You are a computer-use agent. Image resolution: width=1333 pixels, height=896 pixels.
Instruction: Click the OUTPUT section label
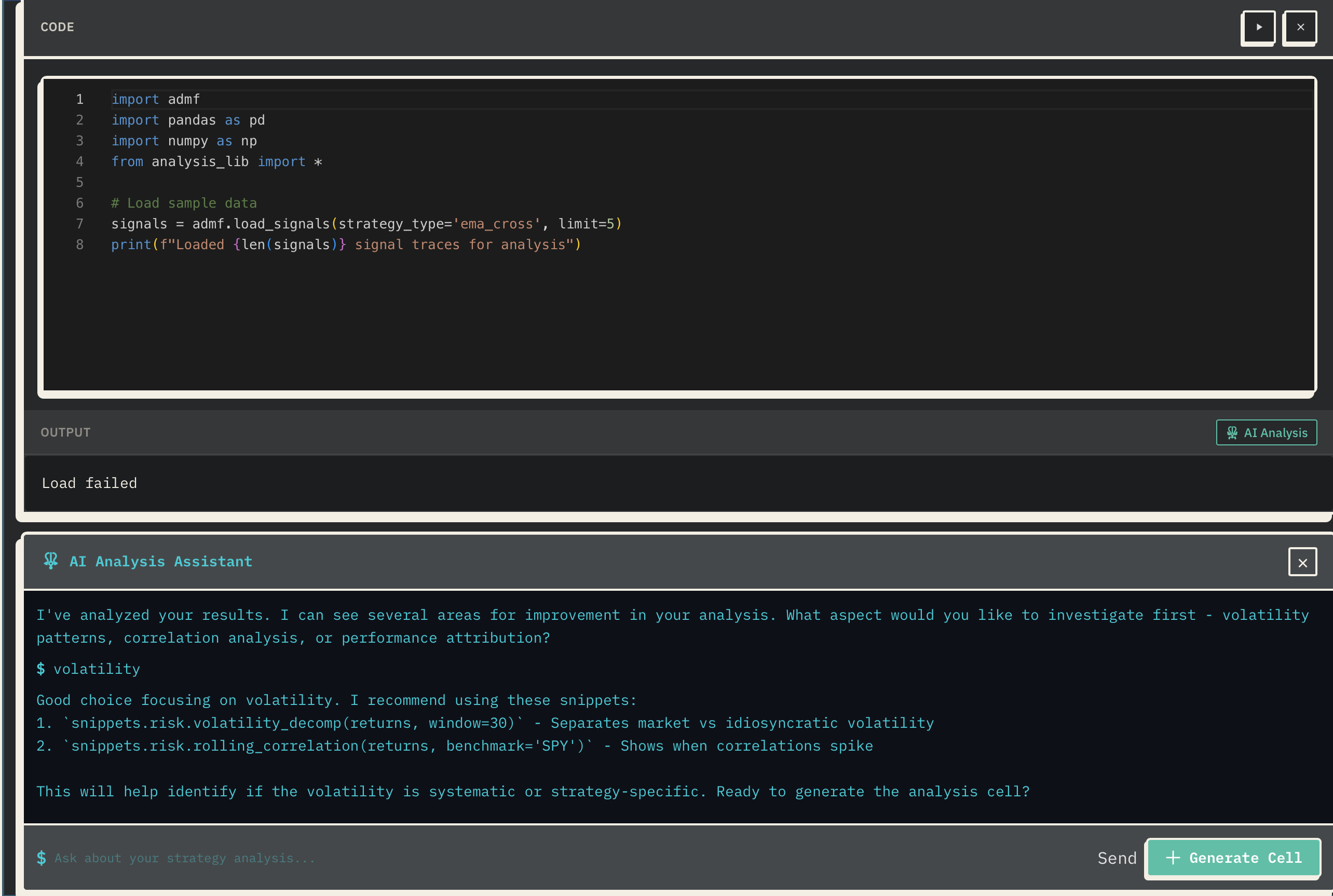tap(65, 432)
